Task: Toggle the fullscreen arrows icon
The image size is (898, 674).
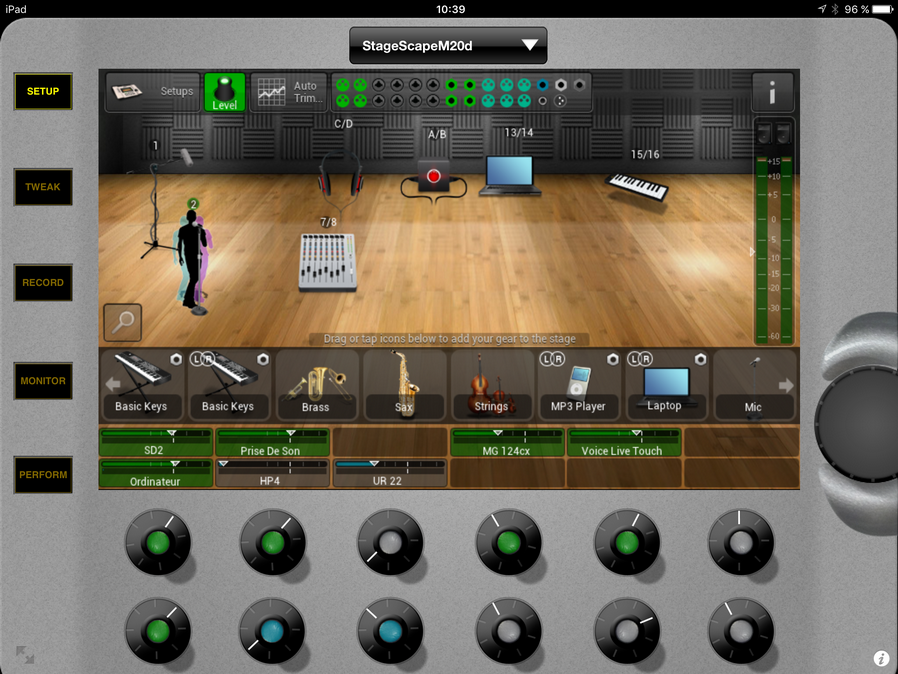Action: pyautogui.click(x=25, y=656)
